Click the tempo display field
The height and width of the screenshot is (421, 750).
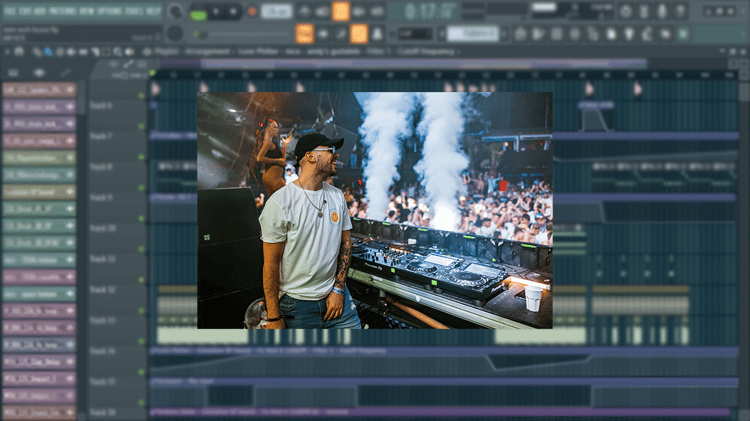coord(277,11)
